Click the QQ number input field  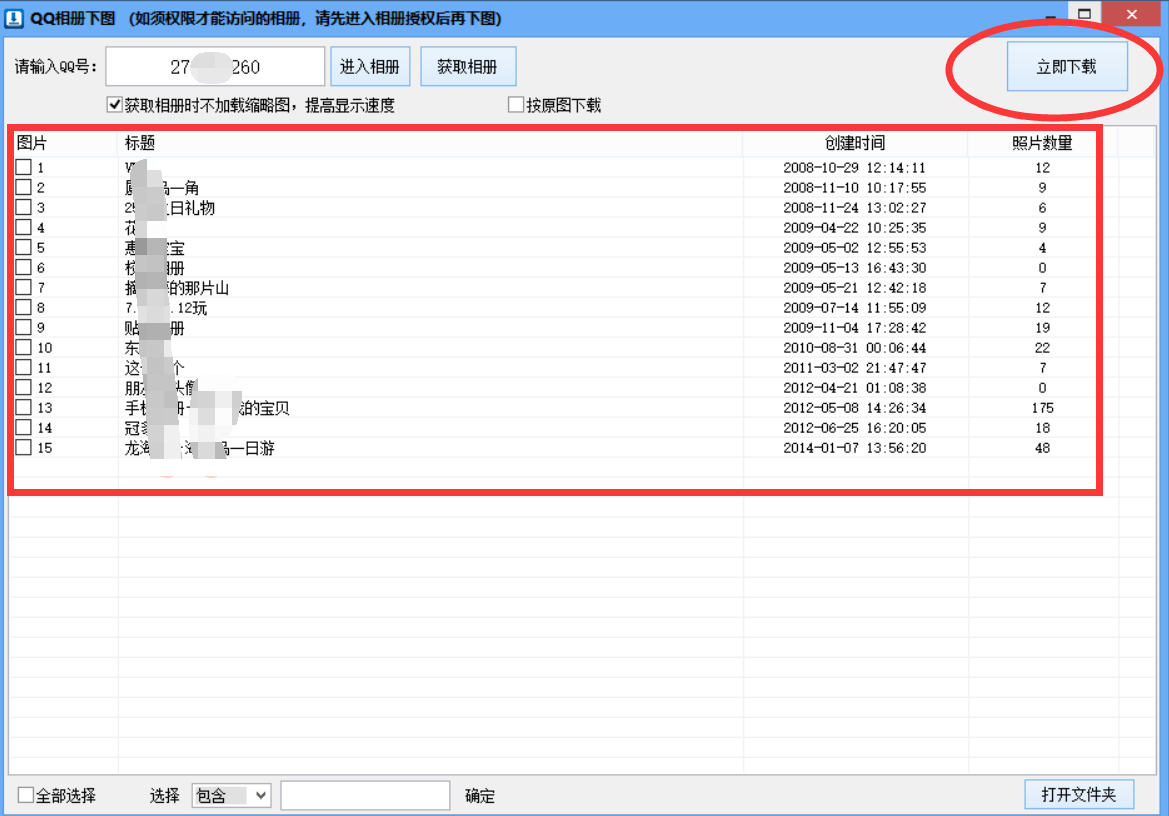pyautogui.click(x=215, y=67)
